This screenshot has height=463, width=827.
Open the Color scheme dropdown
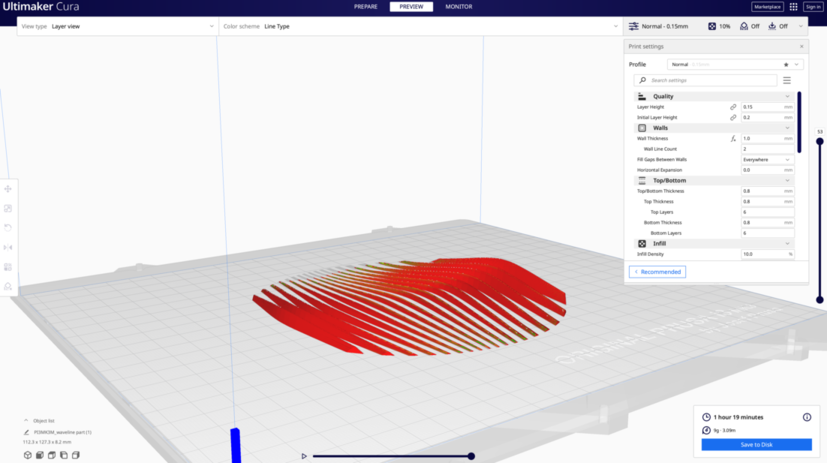click(x=420, y=26)
